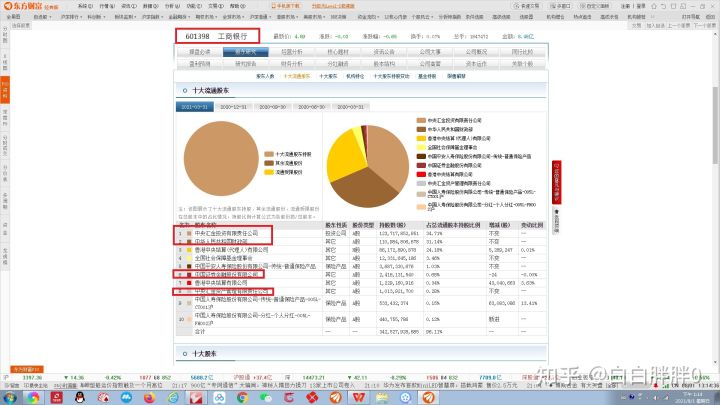The height and width of the screenshot is (405, 720).
Task: Jump to 股东人数 section link
Action: pyautogui.click(x=265, y=76)
